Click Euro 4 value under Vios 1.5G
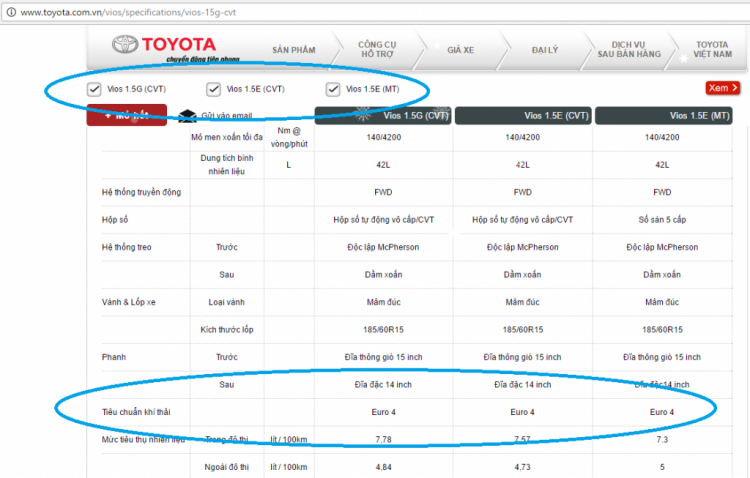Viewport: 750px width, 478px height. [x=383, y=412]
